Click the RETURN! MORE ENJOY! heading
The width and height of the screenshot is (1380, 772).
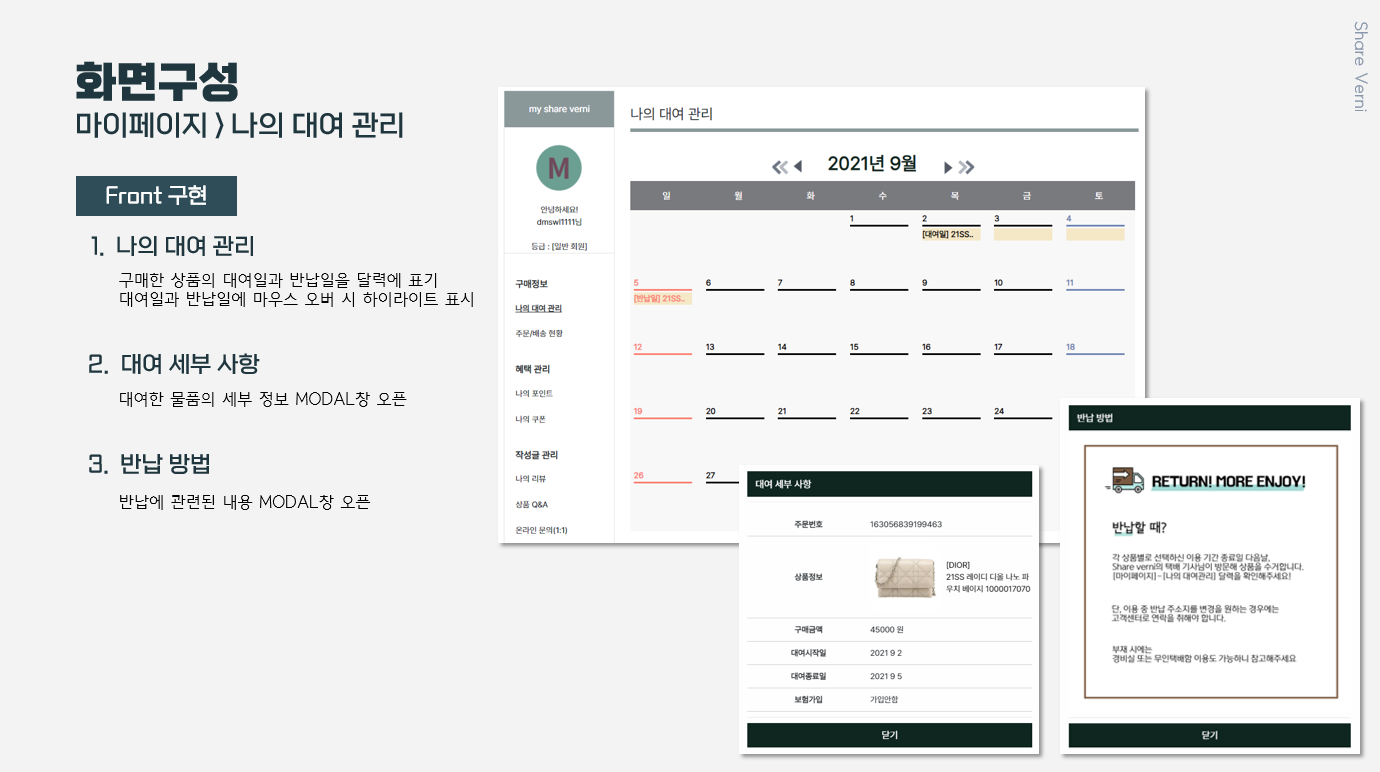pos(1229,481)
